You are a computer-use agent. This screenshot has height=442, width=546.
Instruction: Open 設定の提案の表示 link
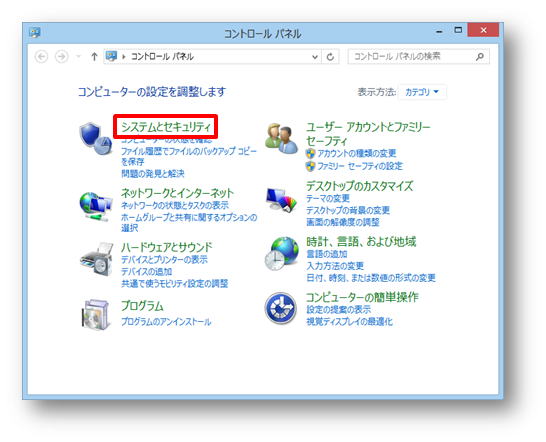(x=338, y=310)
